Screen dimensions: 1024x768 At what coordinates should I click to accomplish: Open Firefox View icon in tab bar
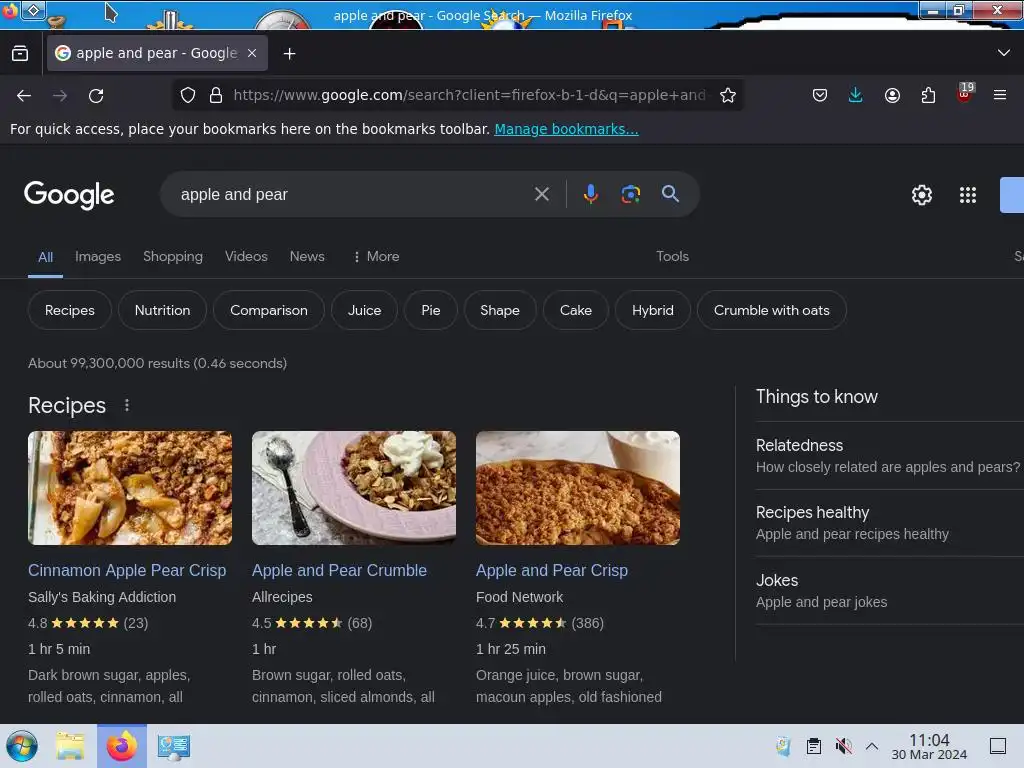pos(20,54)
